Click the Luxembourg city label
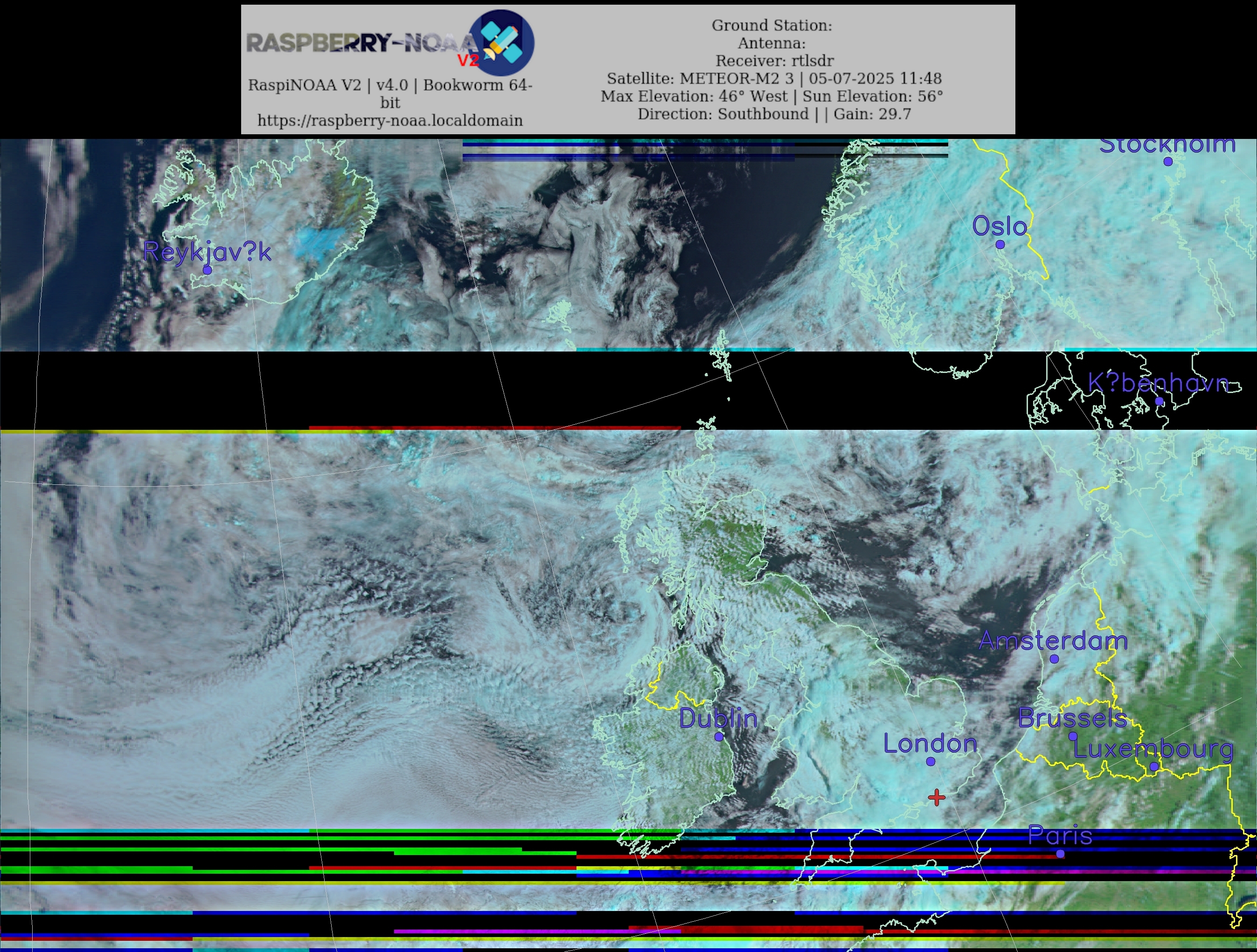 (x=1153, y=749)
